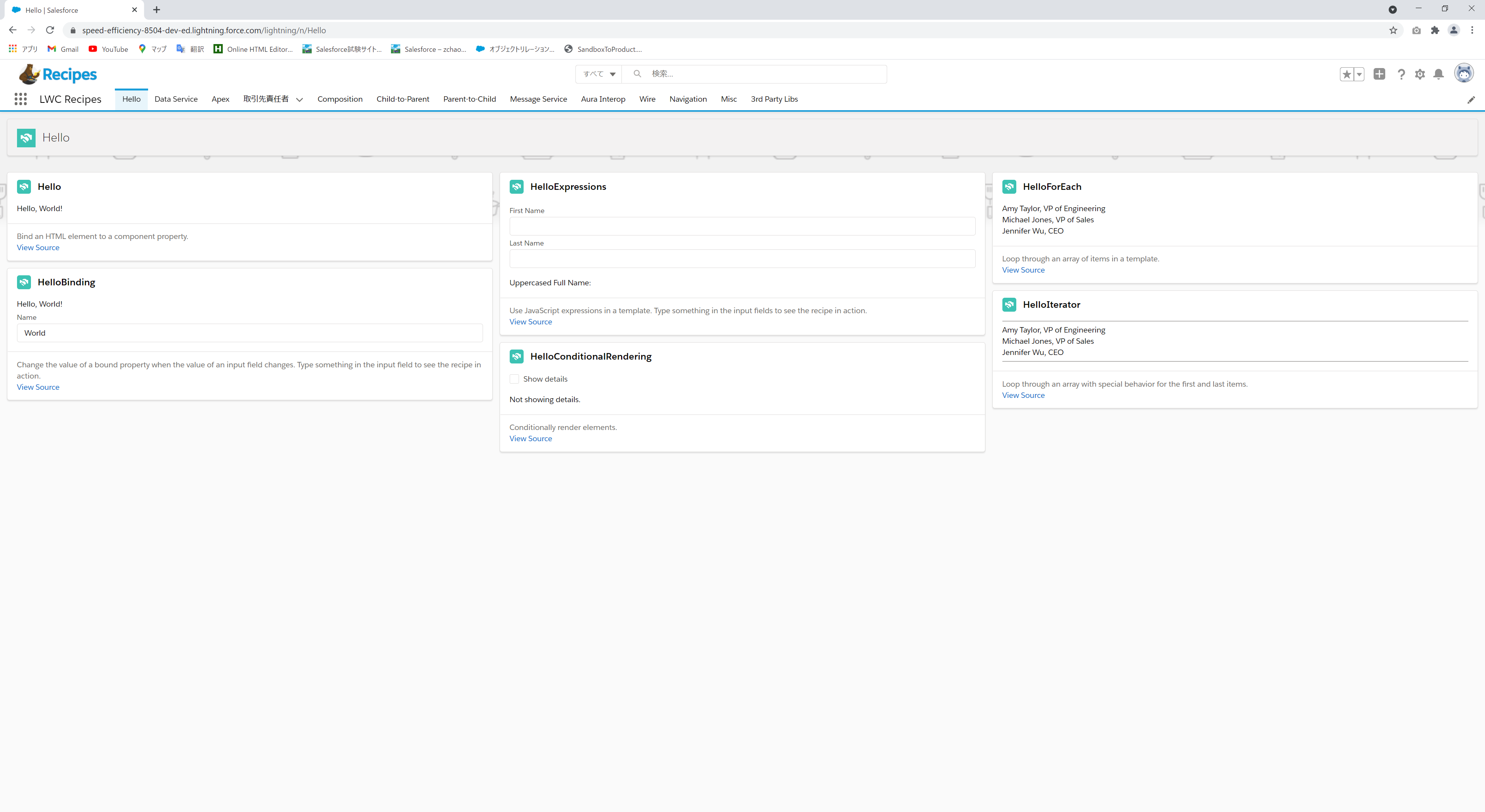Image resolution: width=1485 pixels, height=812 pixels.
Task: Click the HelloForEach card icon
Action: pos(1009,187)
